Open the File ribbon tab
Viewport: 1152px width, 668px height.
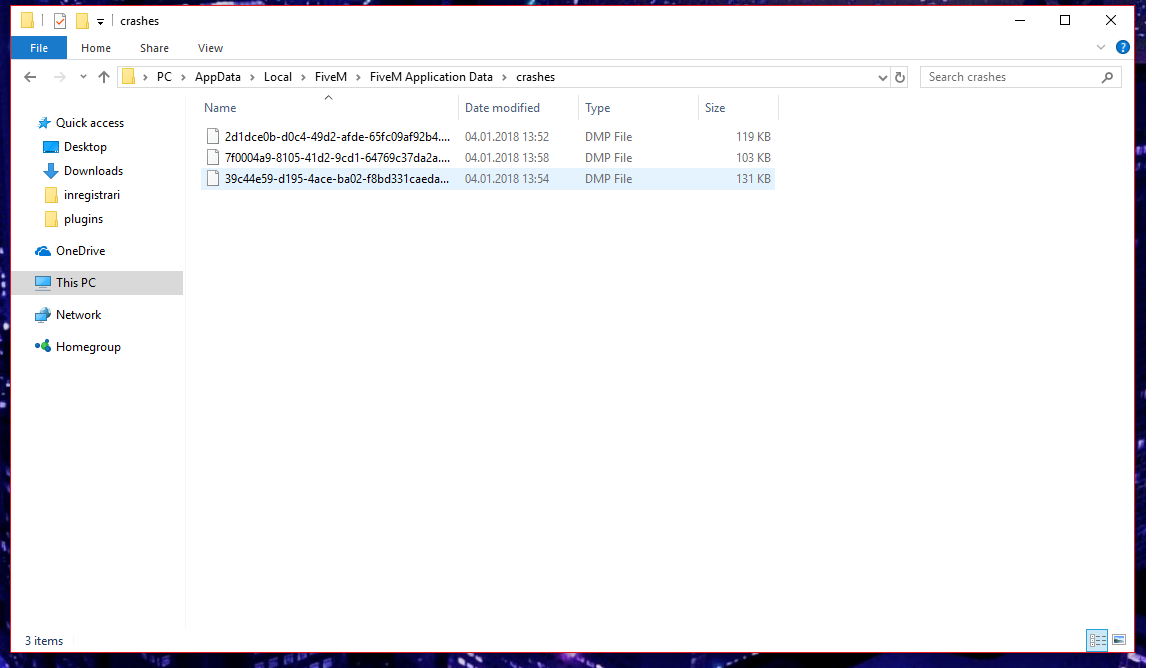point(39,48)
